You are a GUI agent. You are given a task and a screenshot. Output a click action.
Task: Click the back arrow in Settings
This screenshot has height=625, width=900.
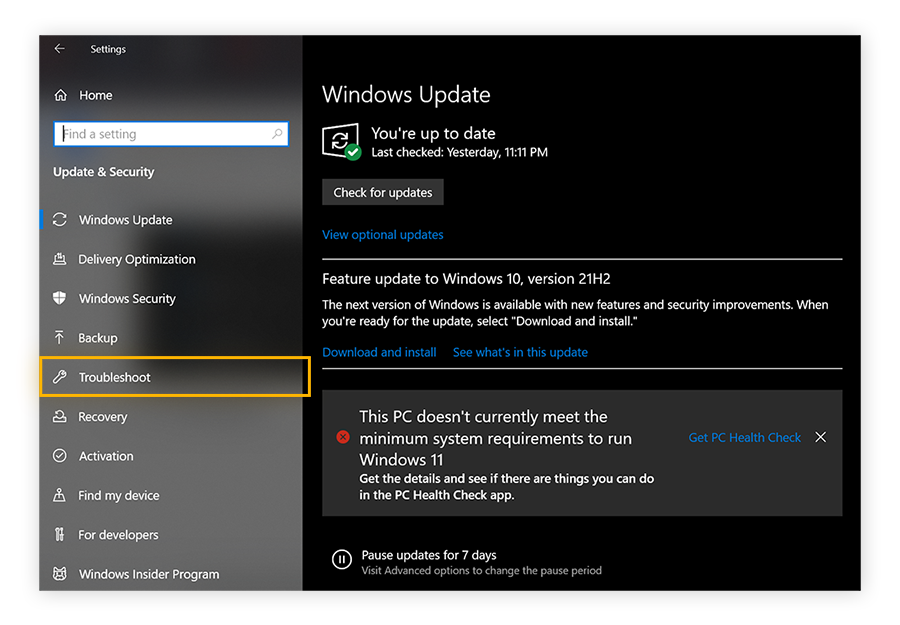pos(59,48)
